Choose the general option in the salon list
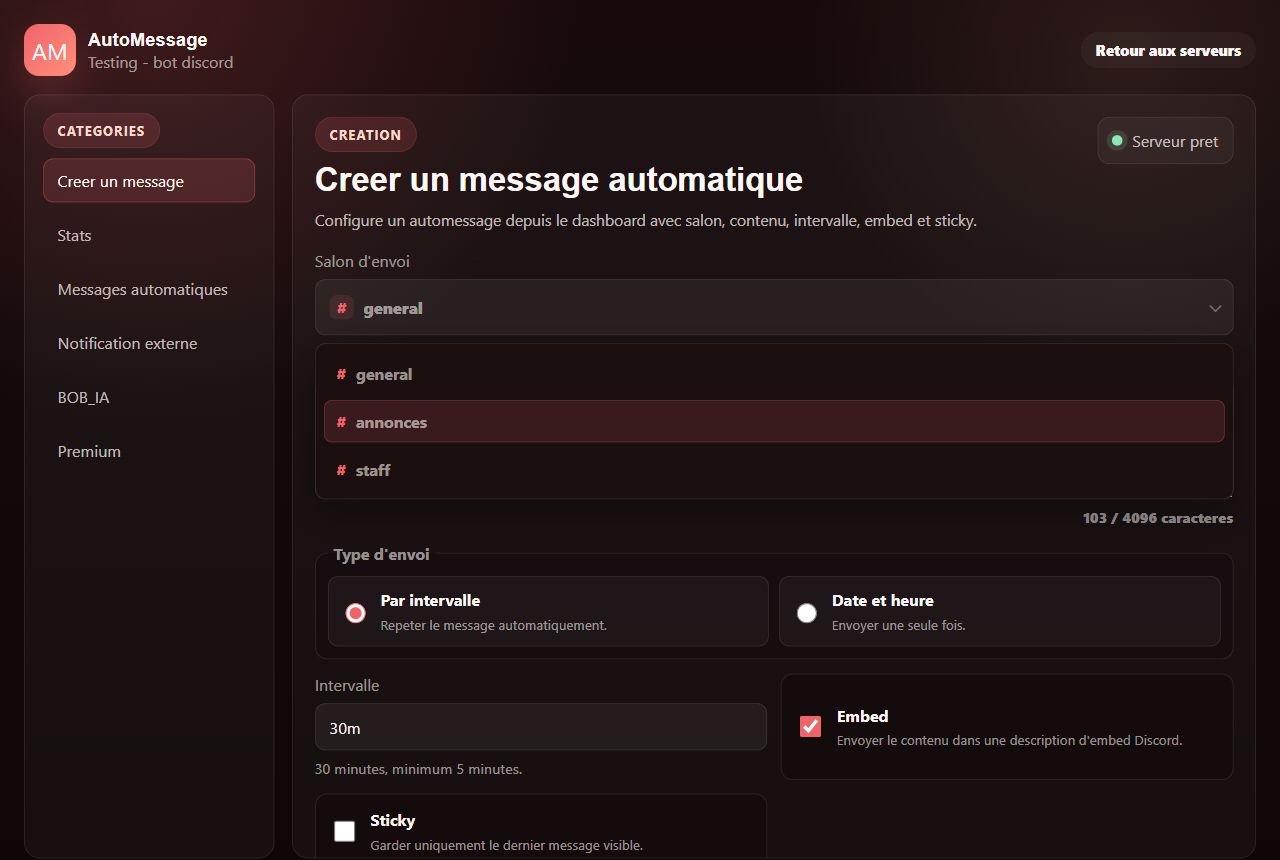The height and width of the screenshot is (860, 1280). 774,375
